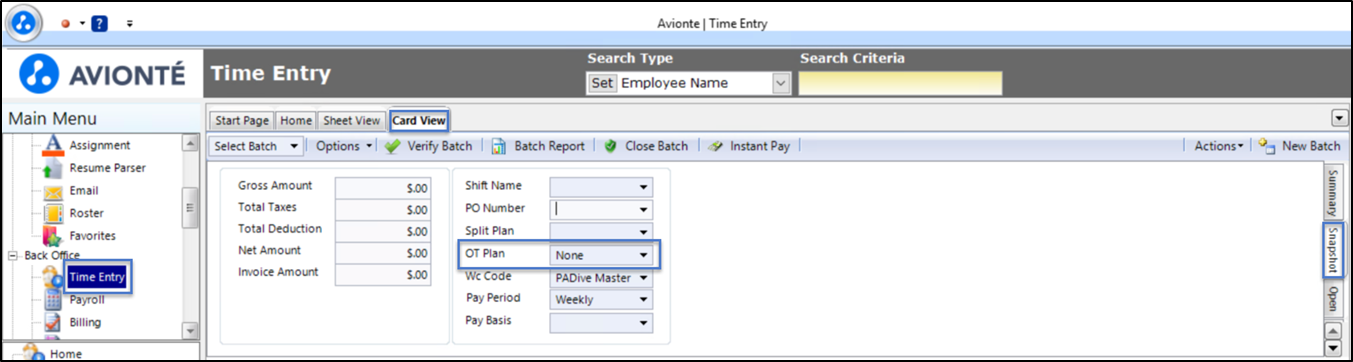Expand the Wc Code dropdown
Screen dimensions: 1353x362
tap(643, 277)
